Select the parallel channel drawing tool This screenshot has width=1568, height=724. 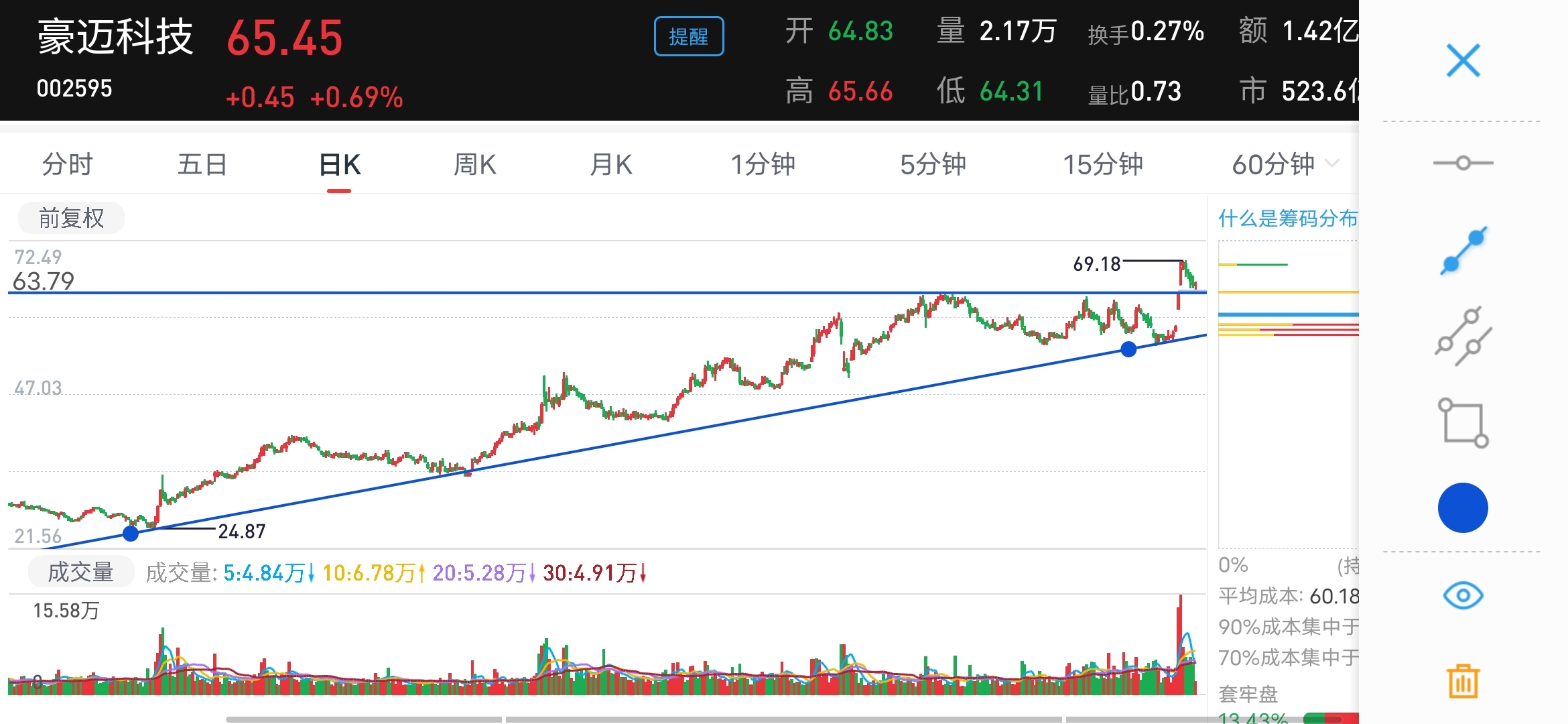(x=1463, y=337)
